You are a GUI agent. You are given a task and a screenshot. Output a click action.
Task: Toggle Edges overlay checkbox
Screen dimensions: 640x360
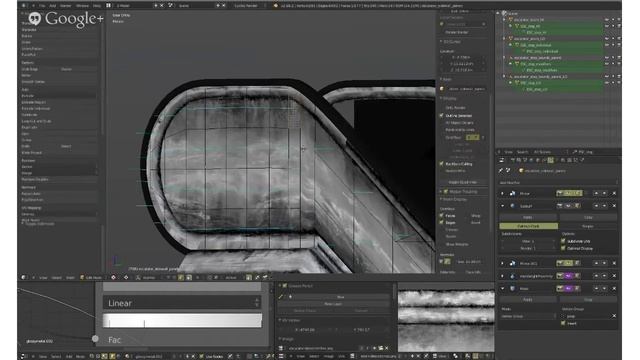coord(442,222)
